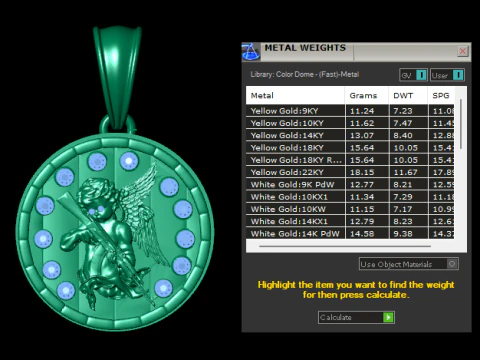Toggle the User library switch
This screenshot has height=360, width=480.
(x=447, y=75)
